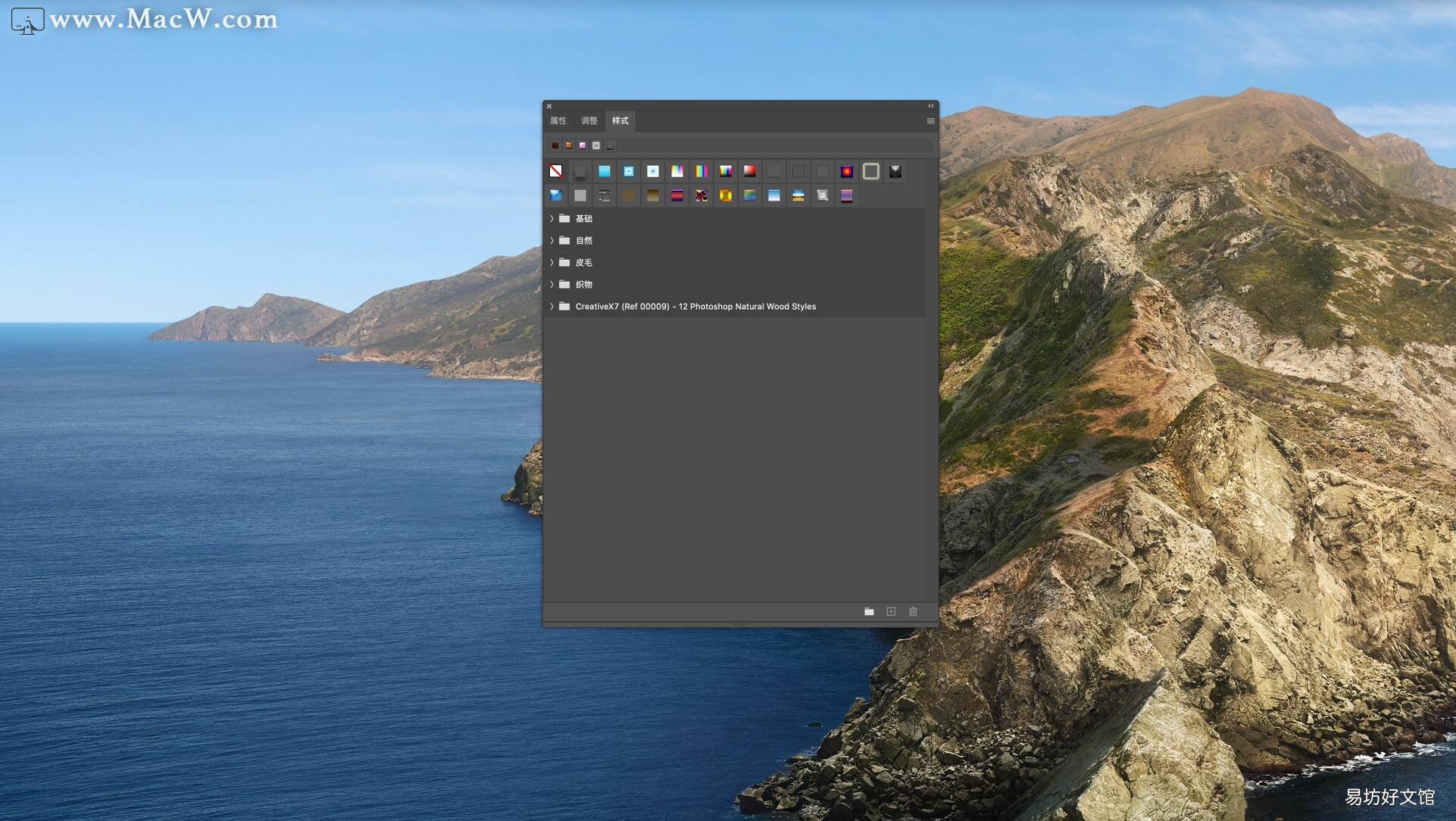Viewport: 1456px width, 821px height.
Task: Select the rainbow vertical stripes style
Action: 701,171
